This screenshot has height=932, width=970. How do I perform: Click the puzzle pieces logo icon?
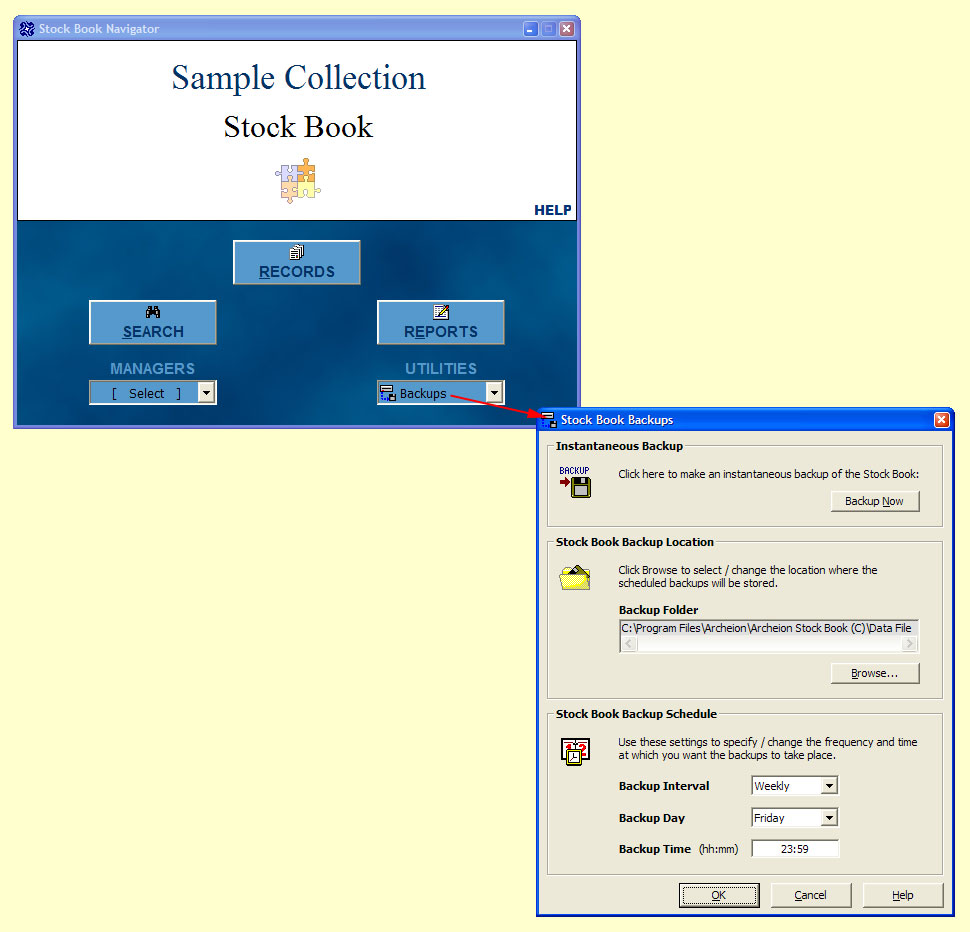click(x=298, y=181)
